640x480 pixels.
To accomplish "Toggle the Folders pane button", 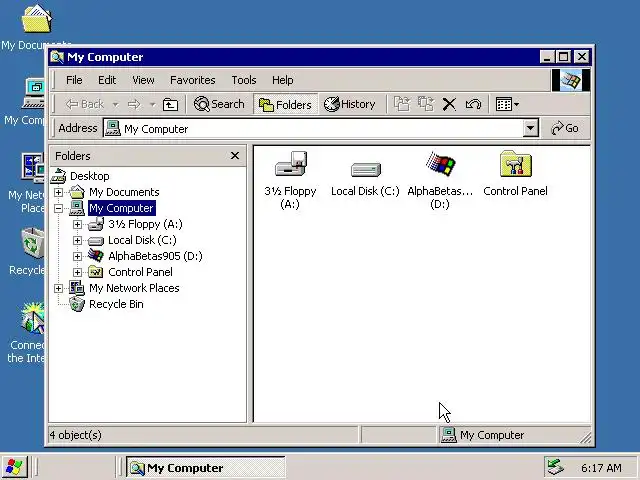I will pyautogui.click(x=285, y=105).
